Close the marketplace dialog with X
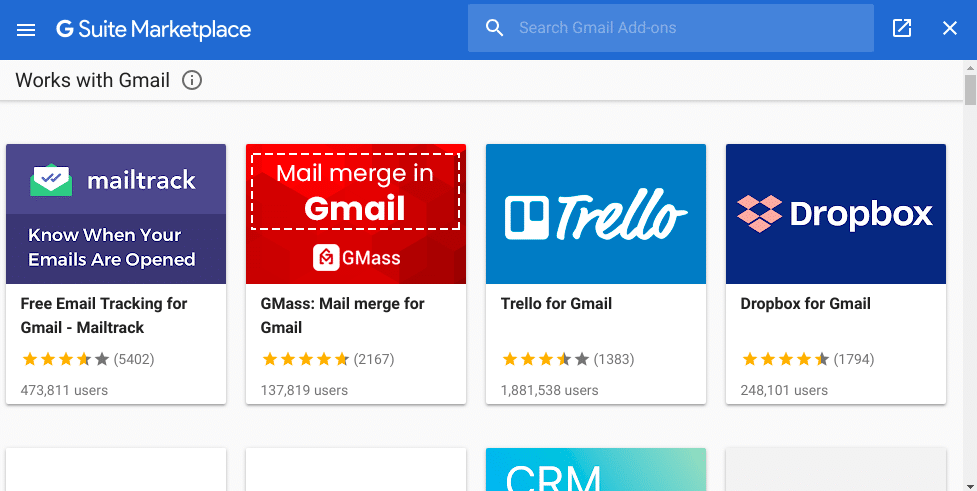Screen dimensions: 977x491 [950, 28]
